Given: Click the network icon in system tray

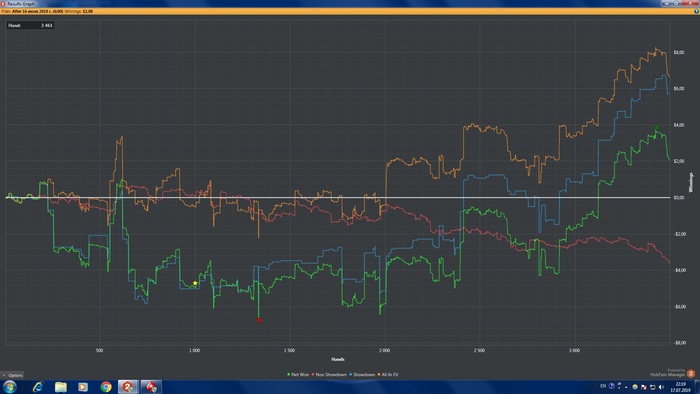Looking at the screenshot, I should 652,387.
